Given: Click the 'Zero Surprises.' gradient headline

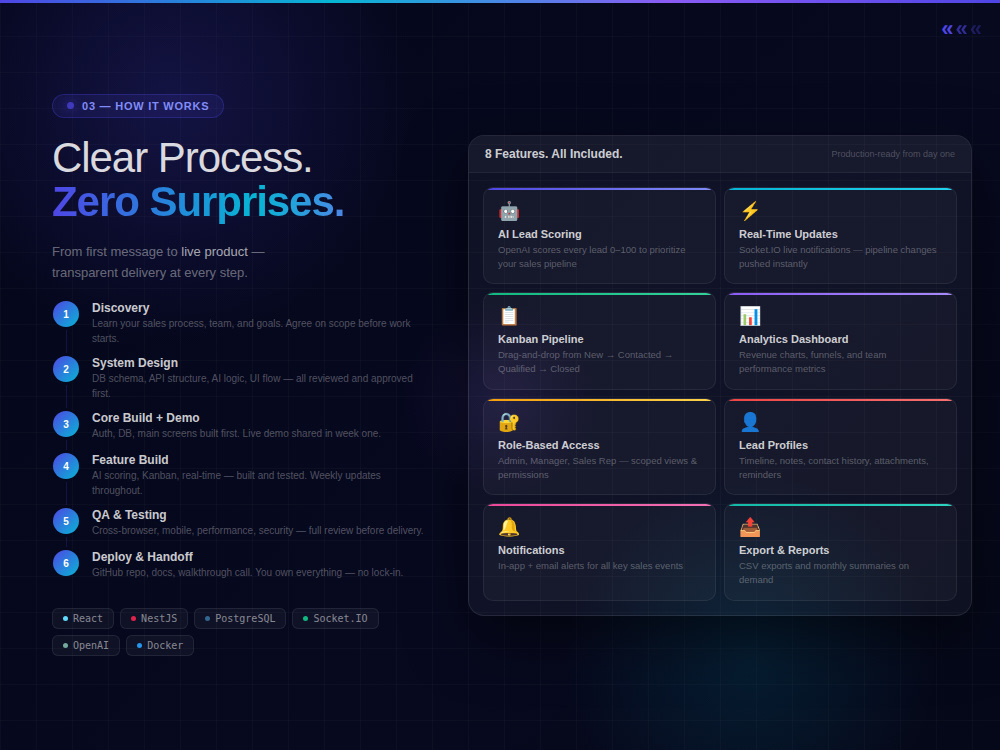Looking at the screenshot, I should (198, 202).
